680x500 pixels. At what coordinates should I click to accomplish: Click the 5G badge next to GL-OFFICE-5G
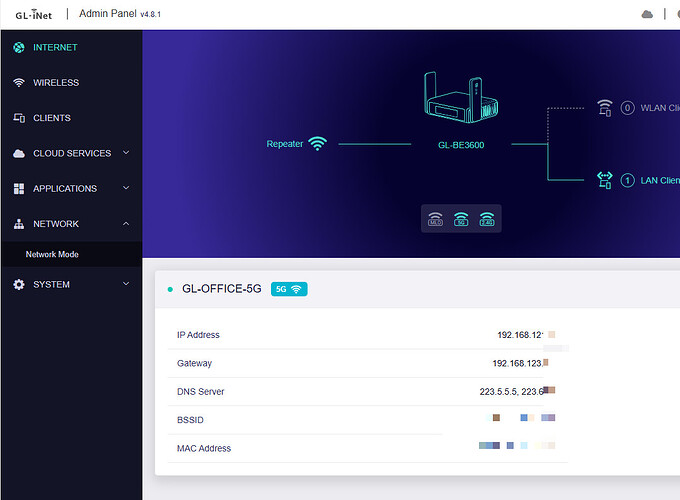(289, 288)
